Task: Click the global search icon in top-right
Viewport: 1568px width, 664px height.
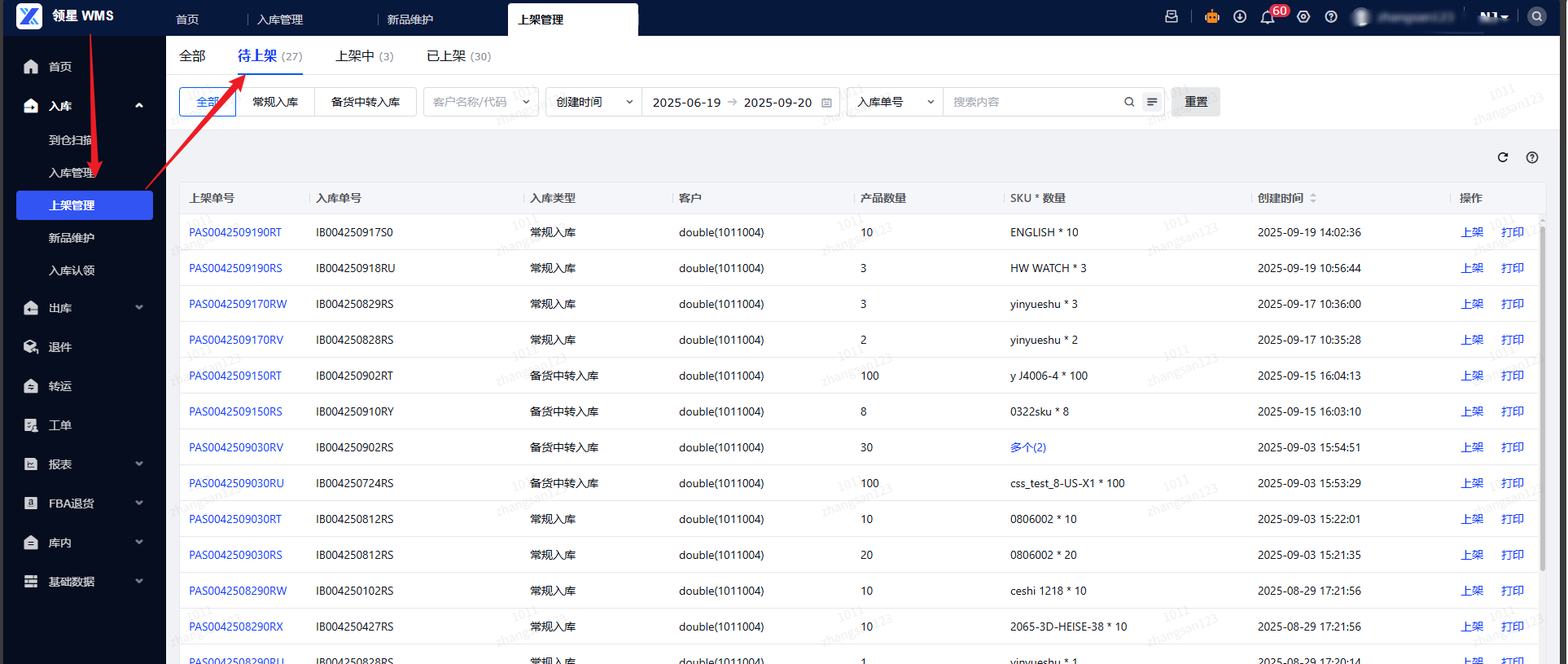Action: point(1536,17)
